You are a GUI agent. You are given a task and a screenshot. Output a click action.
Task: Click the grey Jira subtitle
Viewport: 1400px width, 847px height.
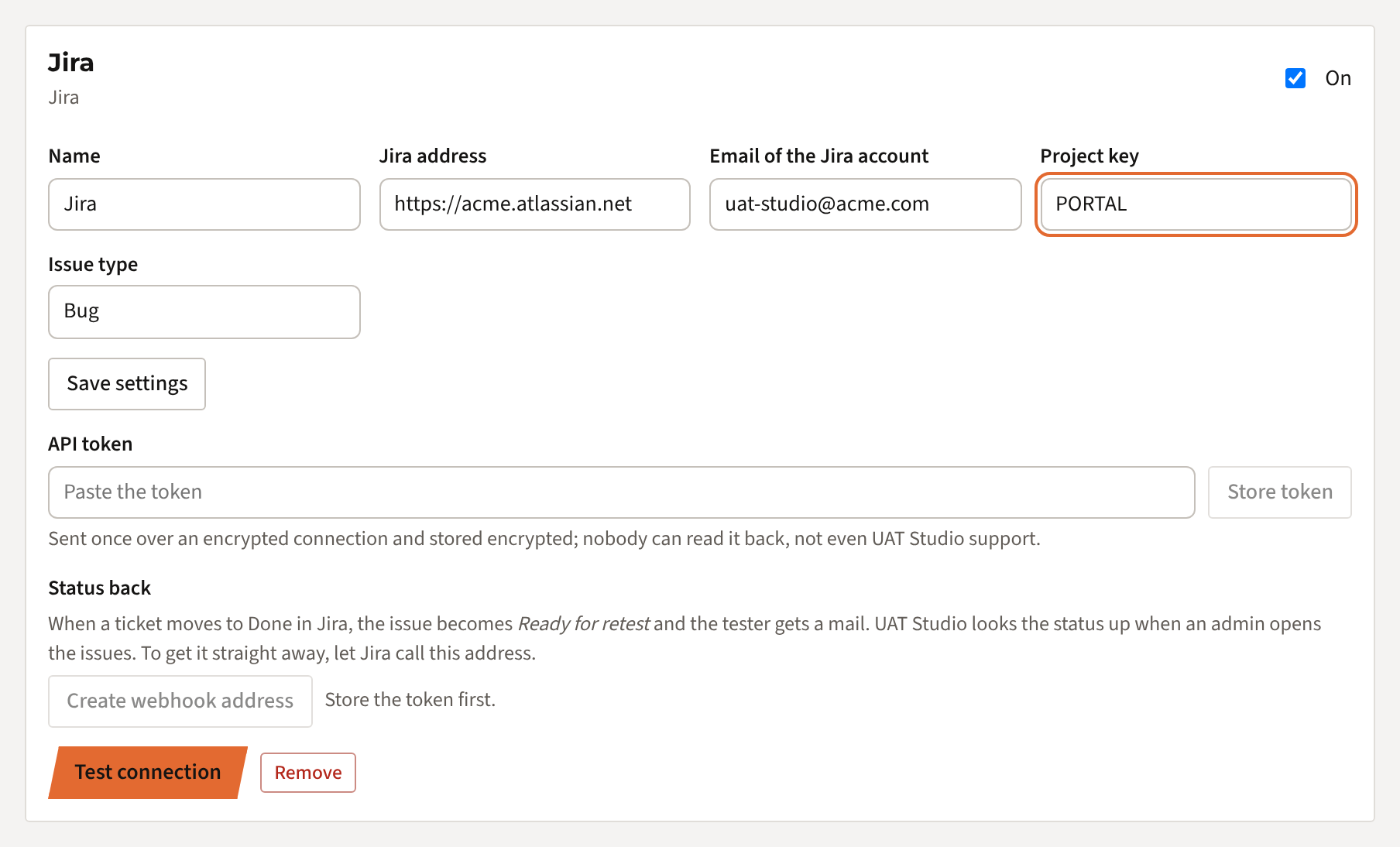coord(63,98)
